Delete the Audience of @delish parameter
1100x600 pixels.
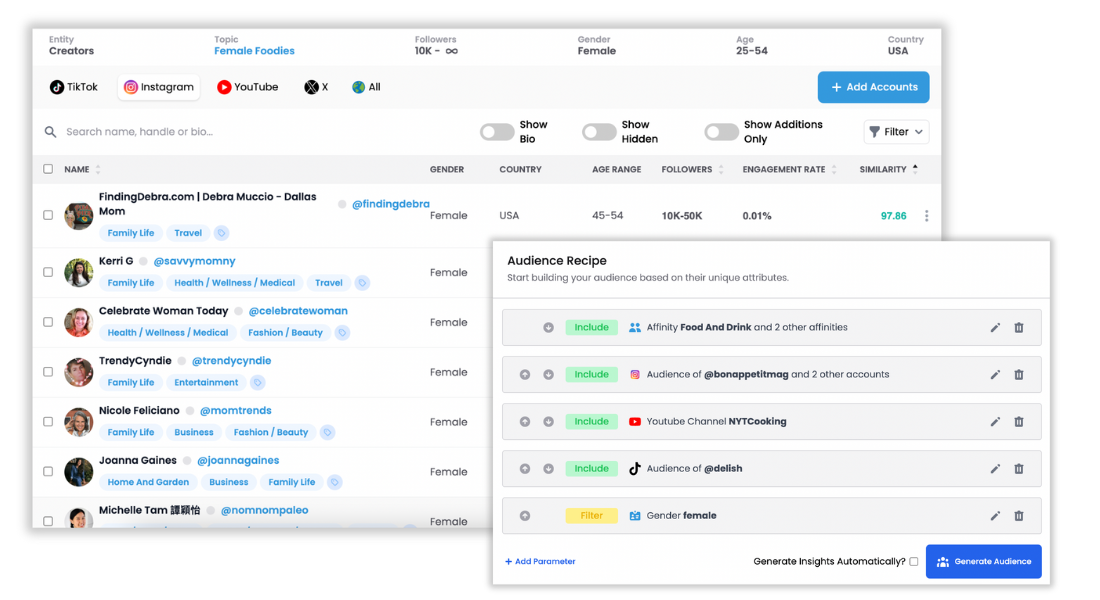pos(1019,469)
